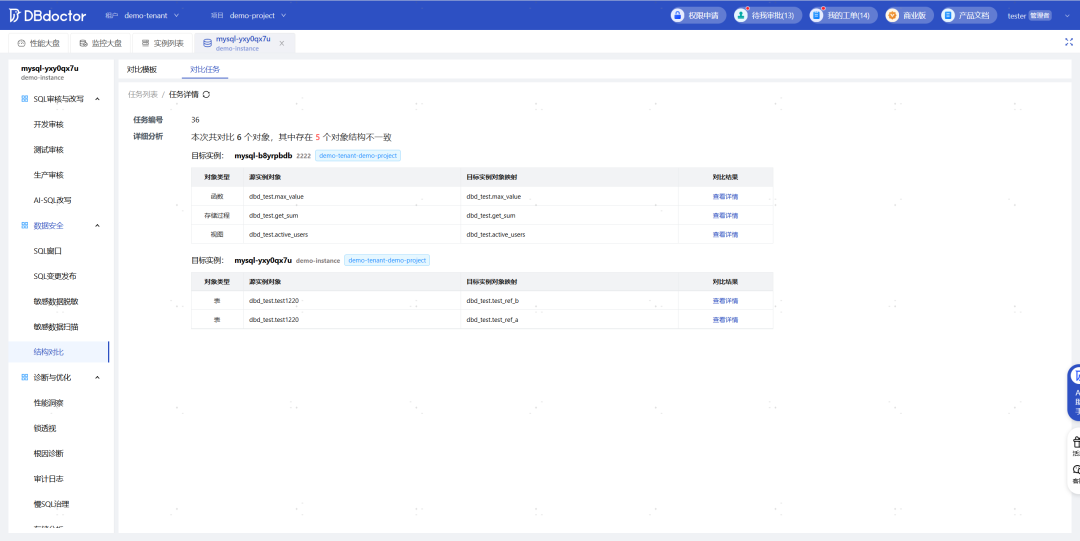Switch to the 实例列表 tab

[x=163, y=43]
